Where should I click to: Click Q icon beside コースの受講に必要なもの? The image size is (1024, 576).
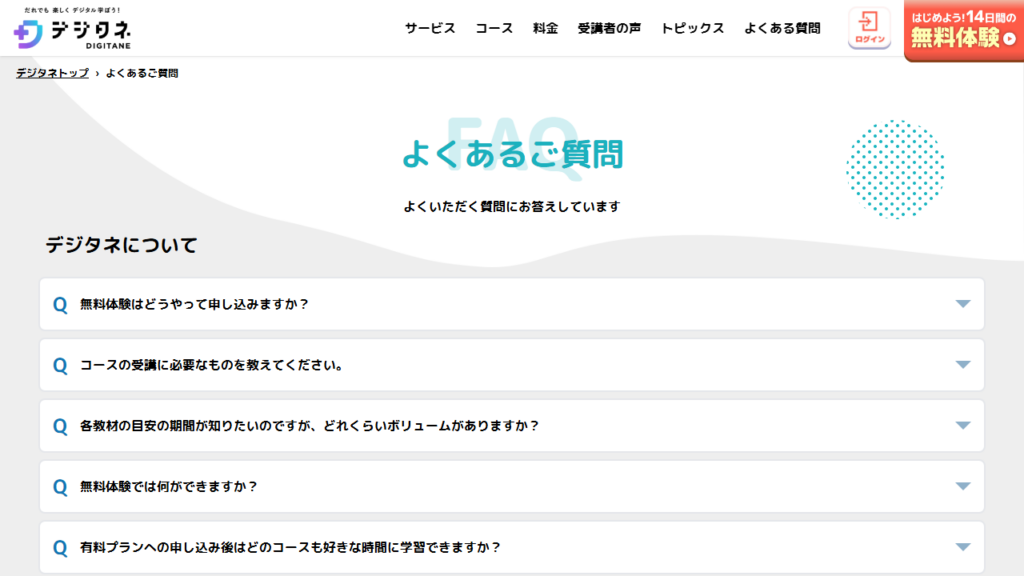(x=60, y=366)
